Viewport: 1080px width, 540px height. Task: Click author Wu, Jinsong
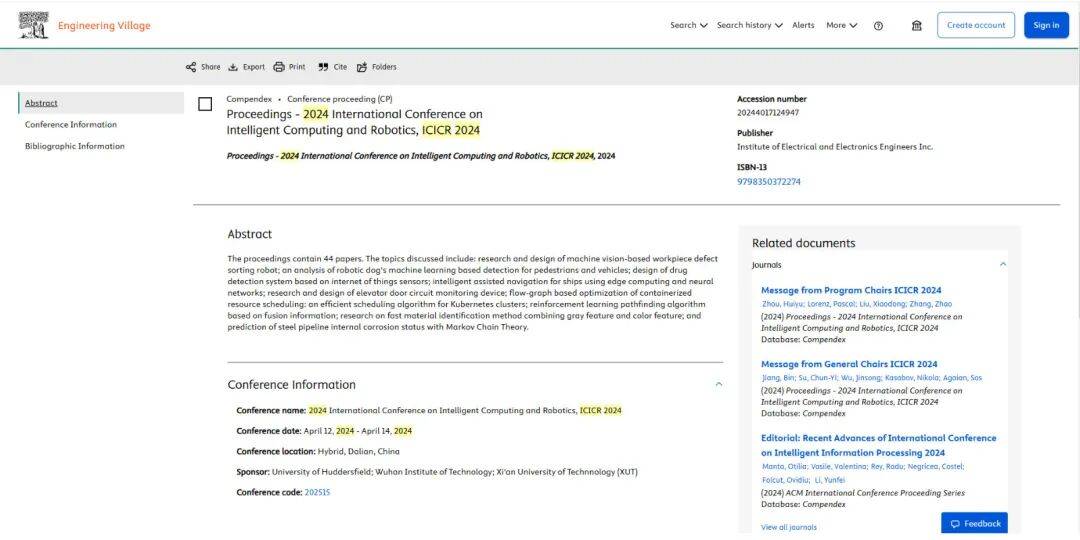[861, 377]
